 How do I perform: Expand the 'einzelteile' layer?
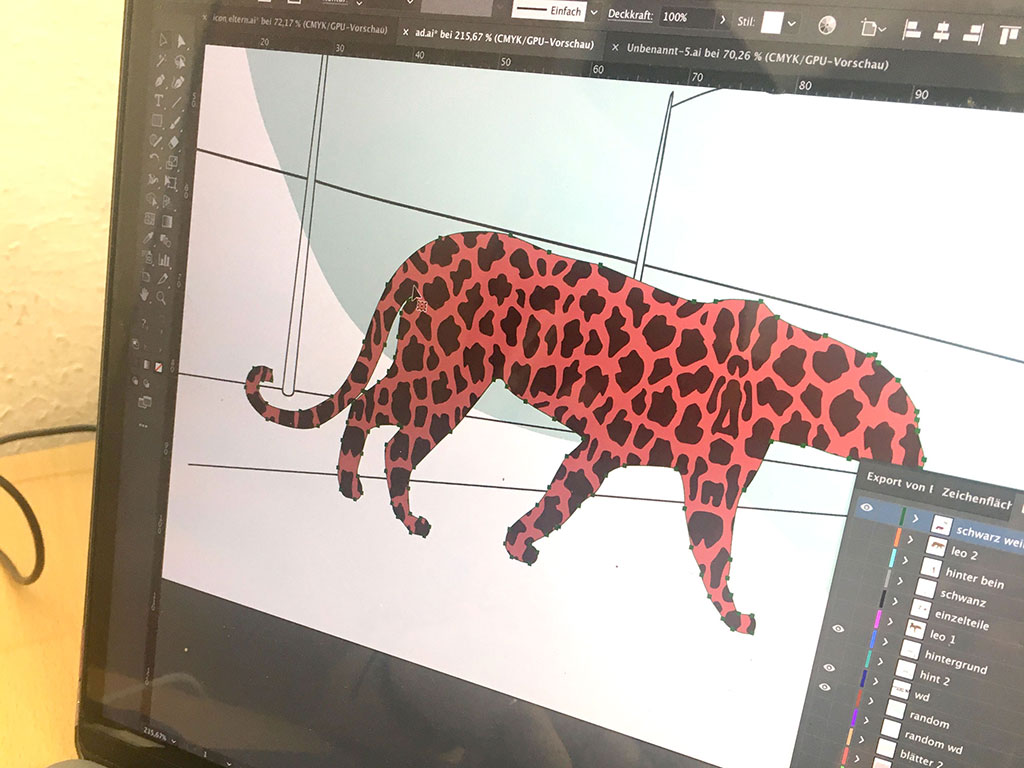[895, 601]
